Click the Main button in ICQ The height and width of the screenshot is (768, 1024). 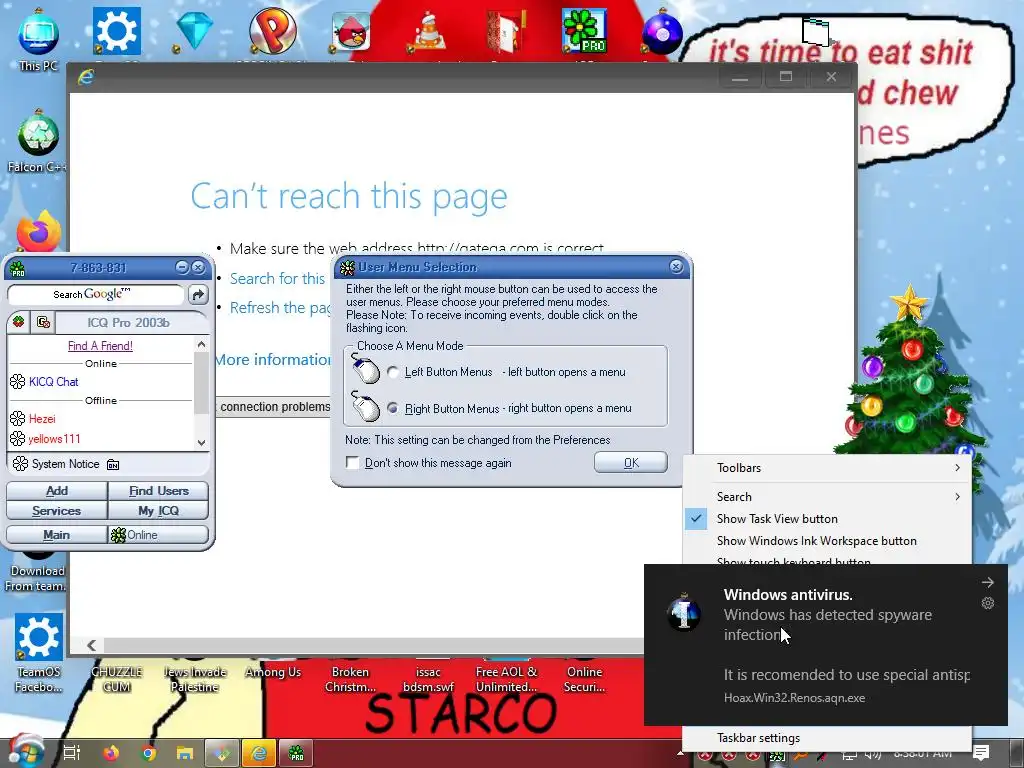click(x=57, y=535)
